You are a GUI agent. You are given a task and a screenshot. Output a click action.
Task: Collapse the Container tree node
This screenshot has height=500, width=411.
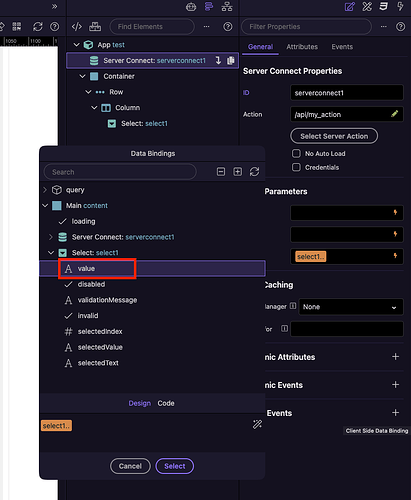tap(83, 76)
